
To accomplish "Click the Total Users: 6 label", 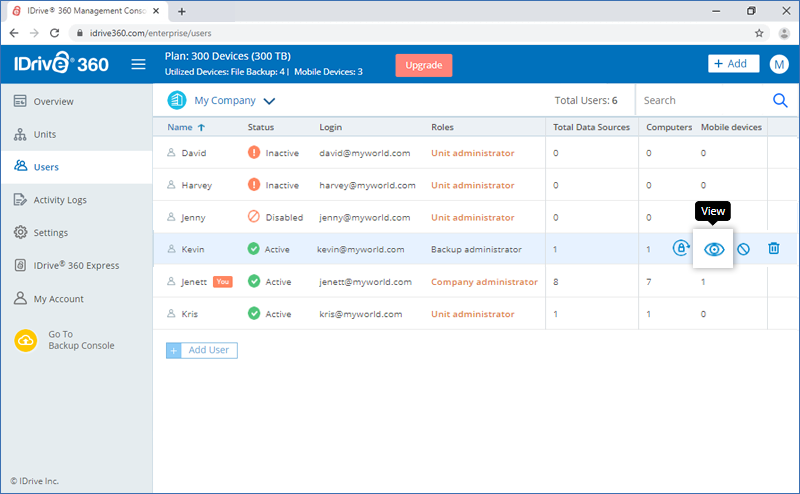I will (x=586, y=101).
